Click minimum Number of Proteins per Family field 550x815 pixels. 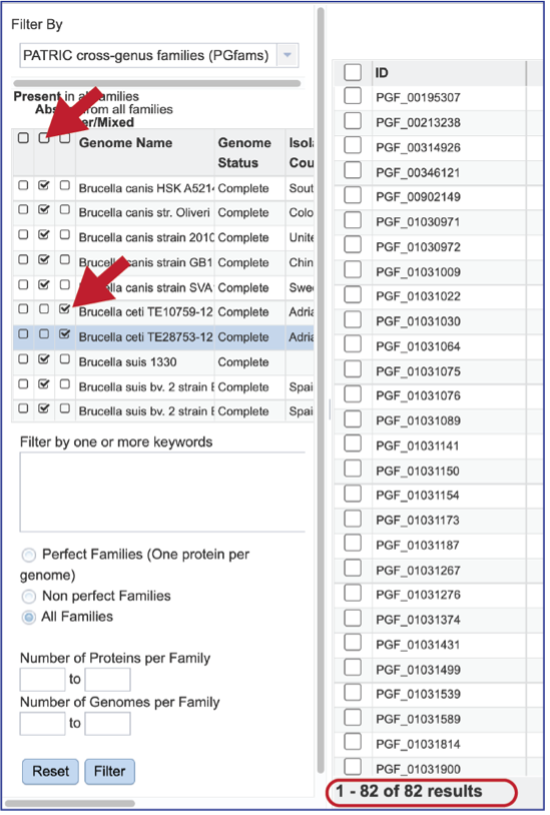coord(43,680)
